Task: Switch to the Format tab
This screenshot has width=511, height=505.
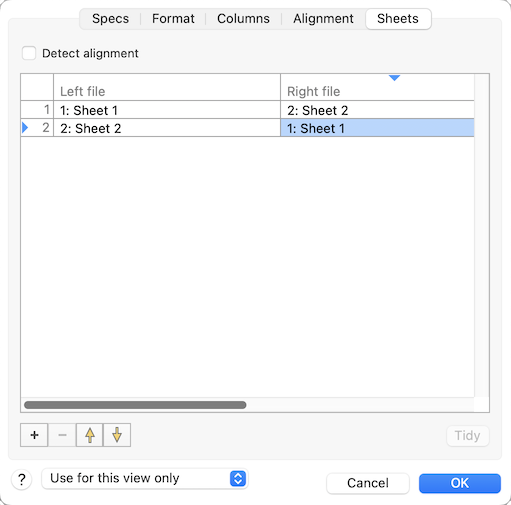Action: pos(173,19)
